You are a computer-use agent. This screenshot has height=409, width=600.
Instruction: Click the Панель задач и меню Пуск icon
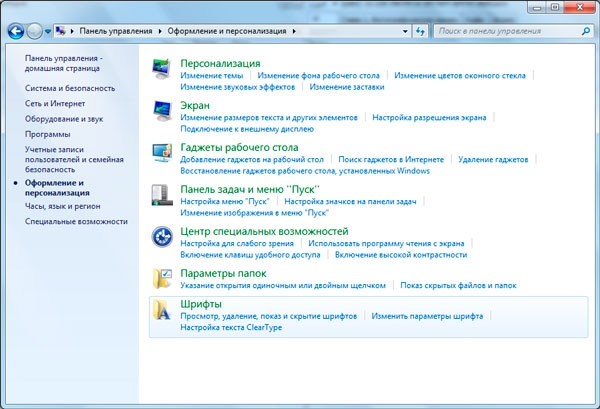[161, 194]
